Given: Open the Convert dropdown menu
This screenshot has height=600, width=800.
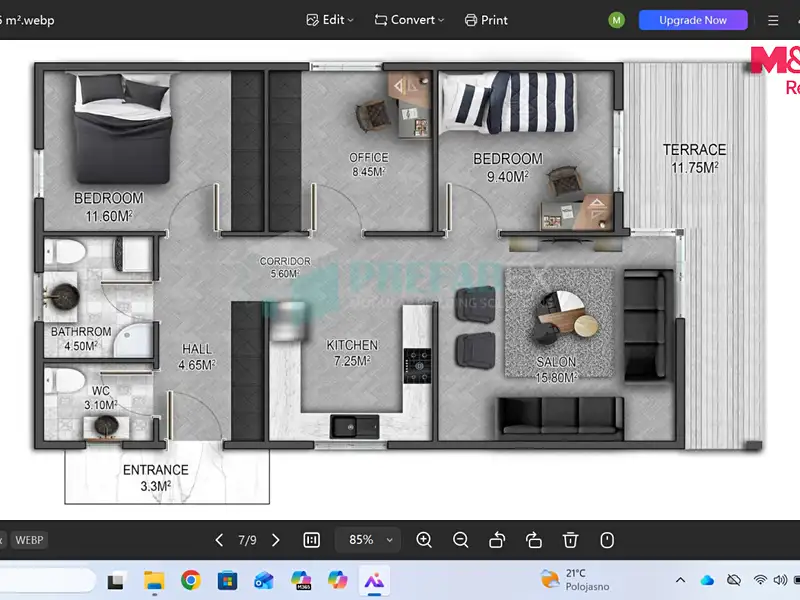Looking at the screenshot, I should click(409, 20).
